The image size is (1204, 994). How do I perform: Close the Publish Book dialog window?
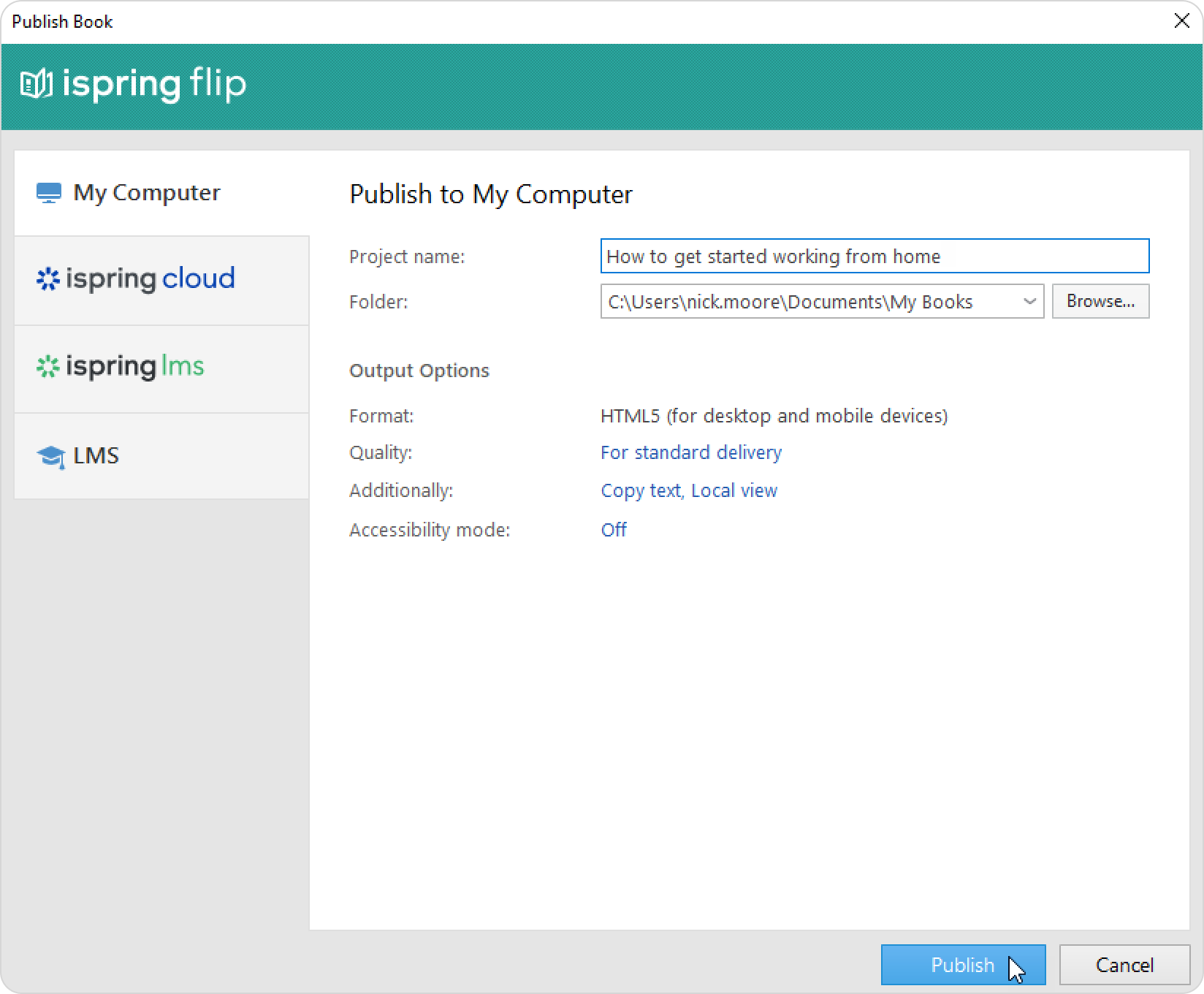pos(1181,21)
